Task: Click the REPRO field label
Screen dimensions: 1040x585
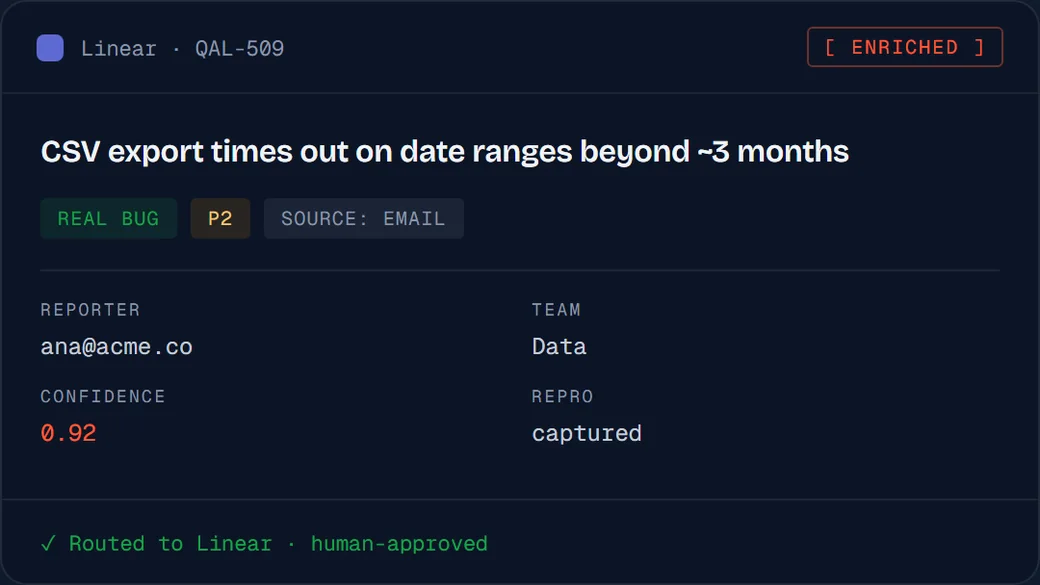Action: (x=562, y=397)
